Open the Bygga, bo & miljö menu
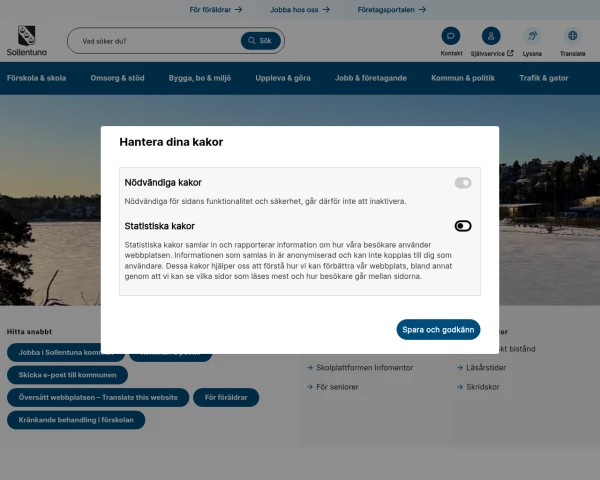 coord(200,78)
